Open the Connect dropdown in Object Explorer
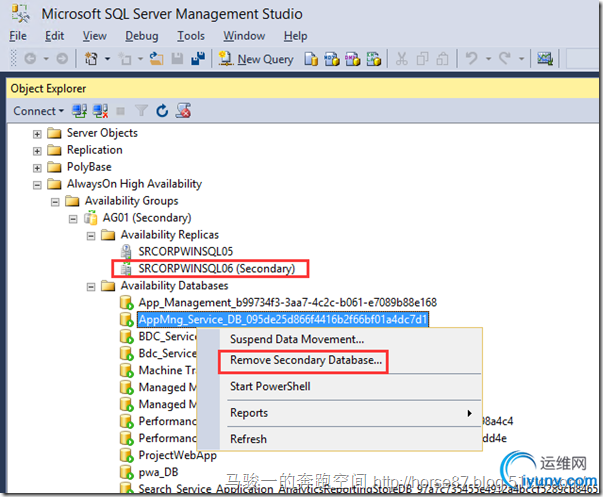 38,111
